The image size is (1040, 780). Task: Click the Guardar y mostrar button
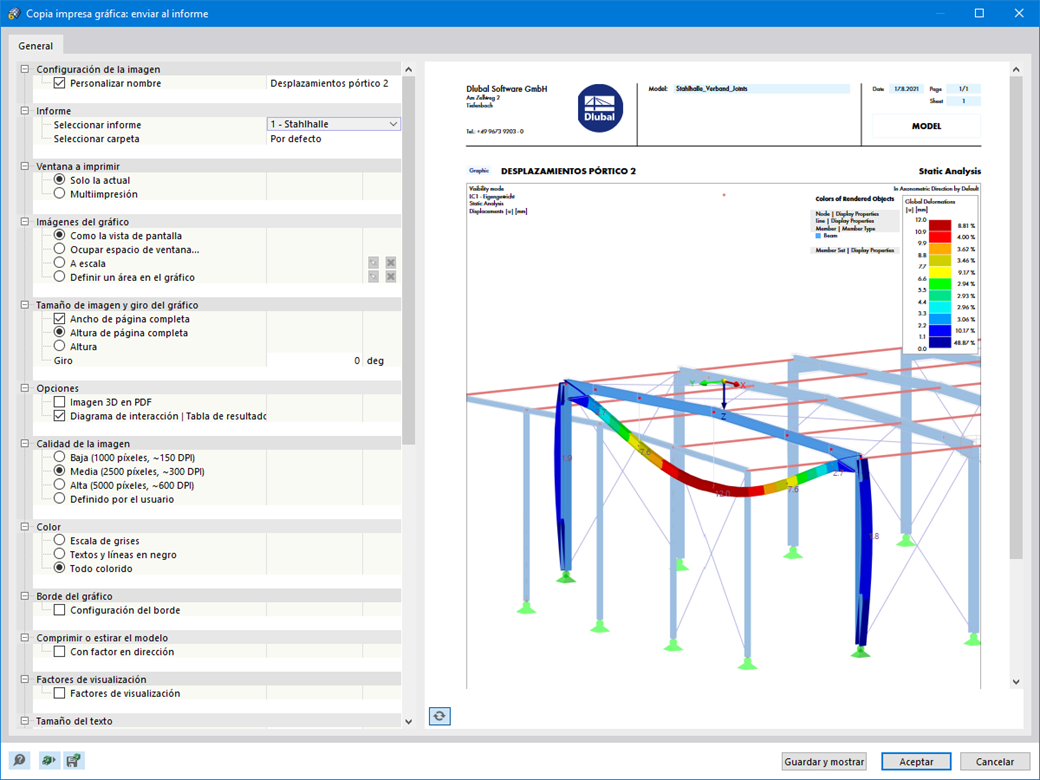tap(824, 761)
